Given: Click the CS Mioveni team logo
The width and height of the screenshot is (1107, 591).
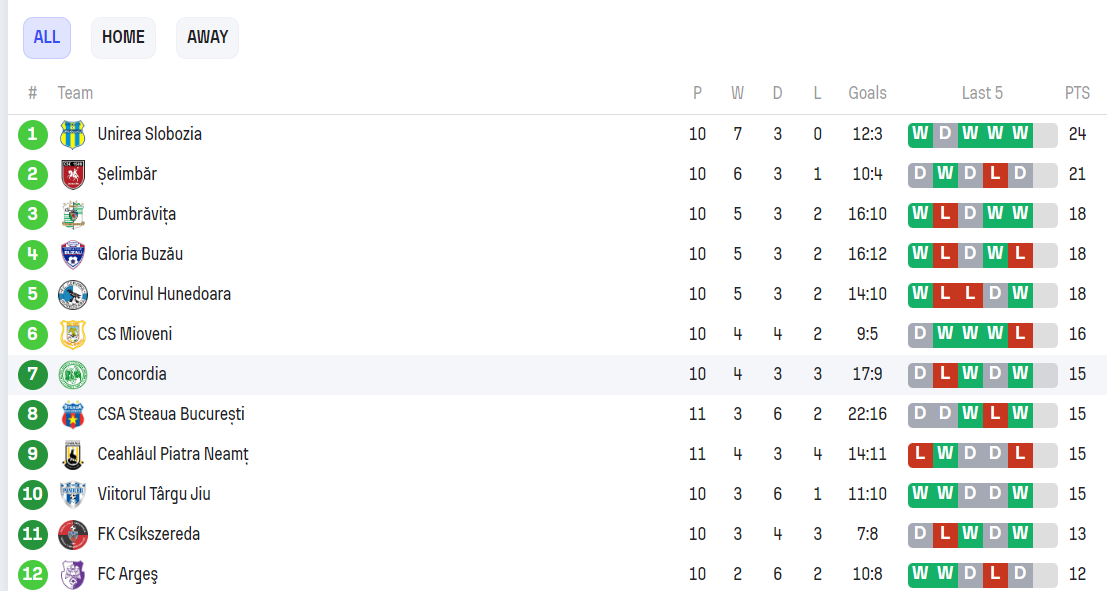Looking at the screenshot, I should pyautogui.click(x=73, y=334).
